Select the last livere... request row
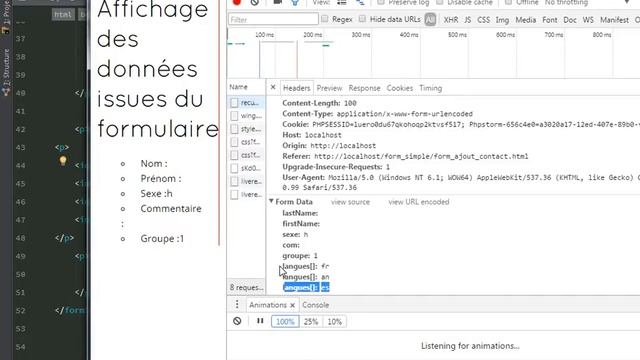 [x=246, y=194]
